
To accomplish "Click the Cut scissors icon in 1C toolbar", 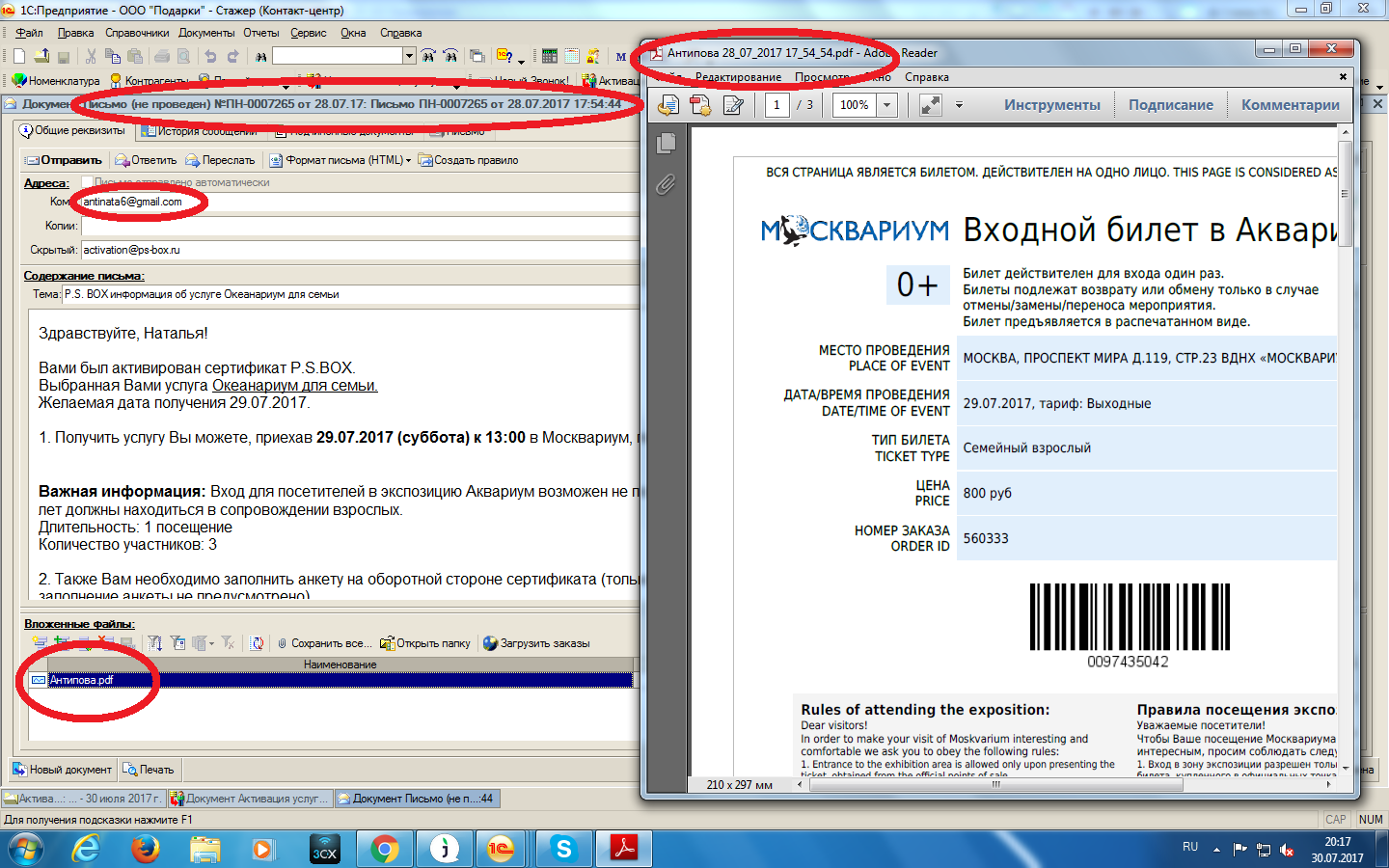I will point(91,56).
